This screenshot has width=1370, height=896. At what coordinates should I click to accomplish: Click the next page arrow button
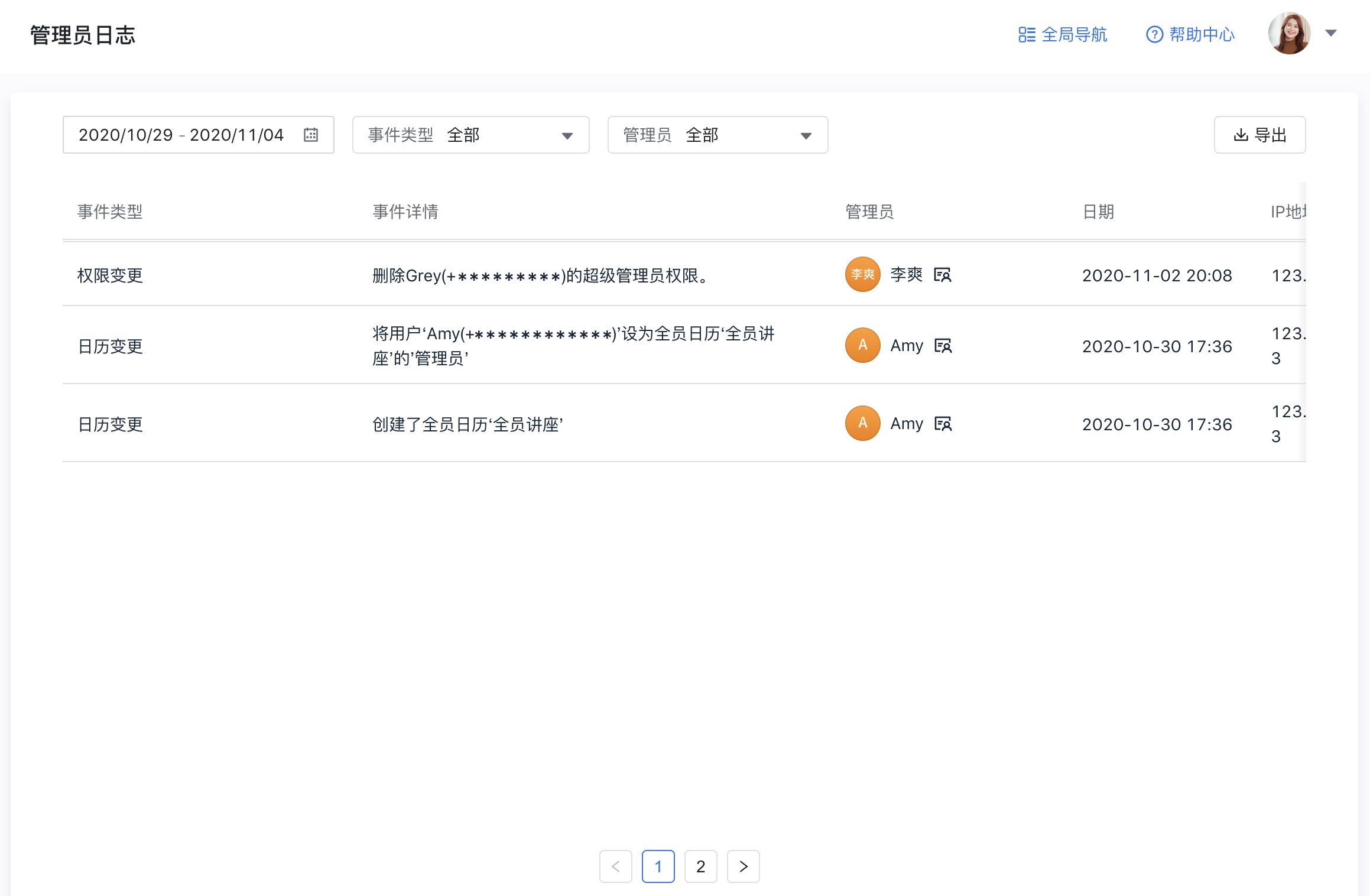point(743,866)
